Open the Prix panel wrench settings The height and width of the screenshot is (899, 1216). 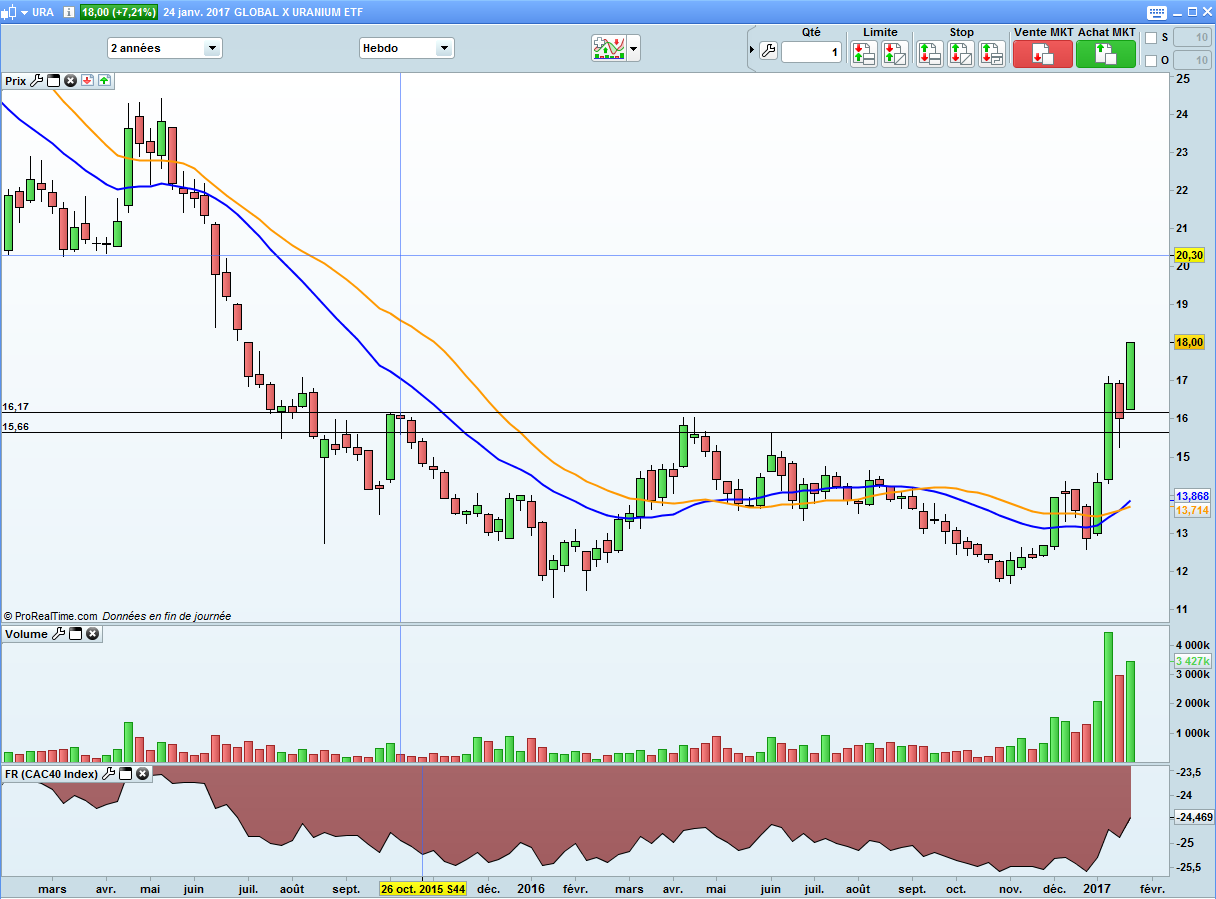(x=37, y=81)
